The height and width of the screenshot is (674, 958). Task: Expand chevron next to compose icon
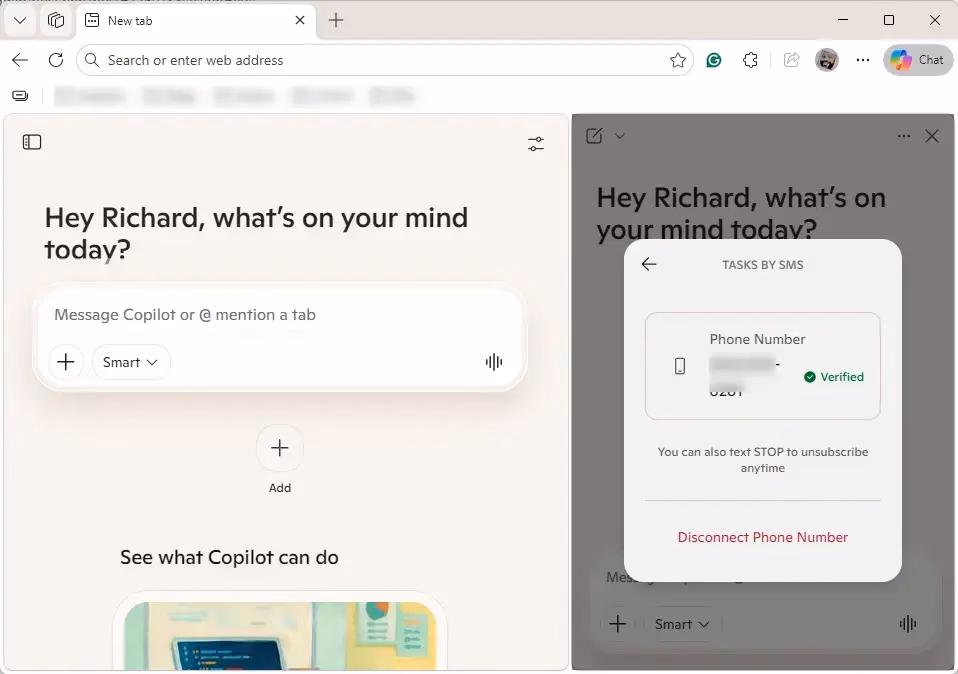tap(620, 136)
